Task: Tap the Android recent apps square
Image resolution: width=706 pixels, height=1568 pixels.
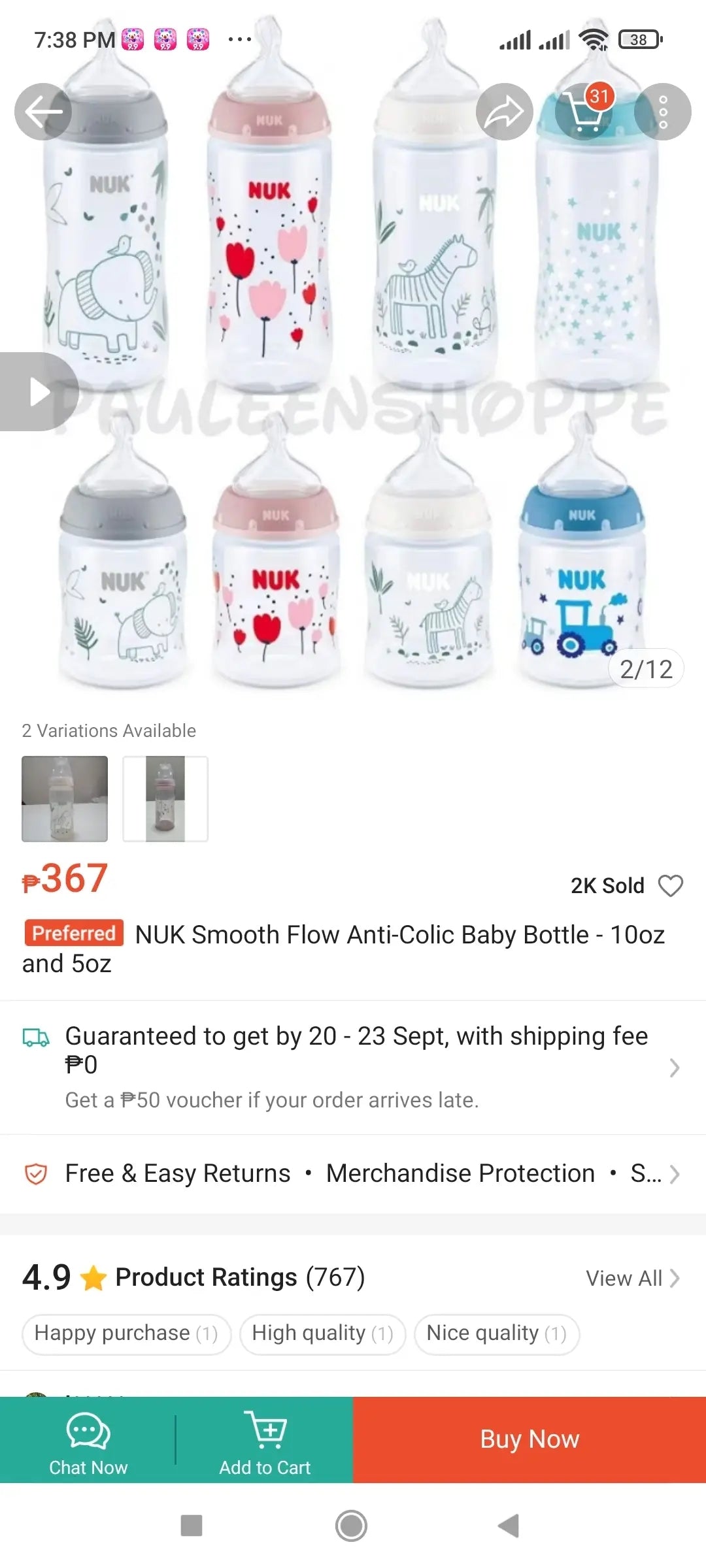Action: [x=192, y=1526]
